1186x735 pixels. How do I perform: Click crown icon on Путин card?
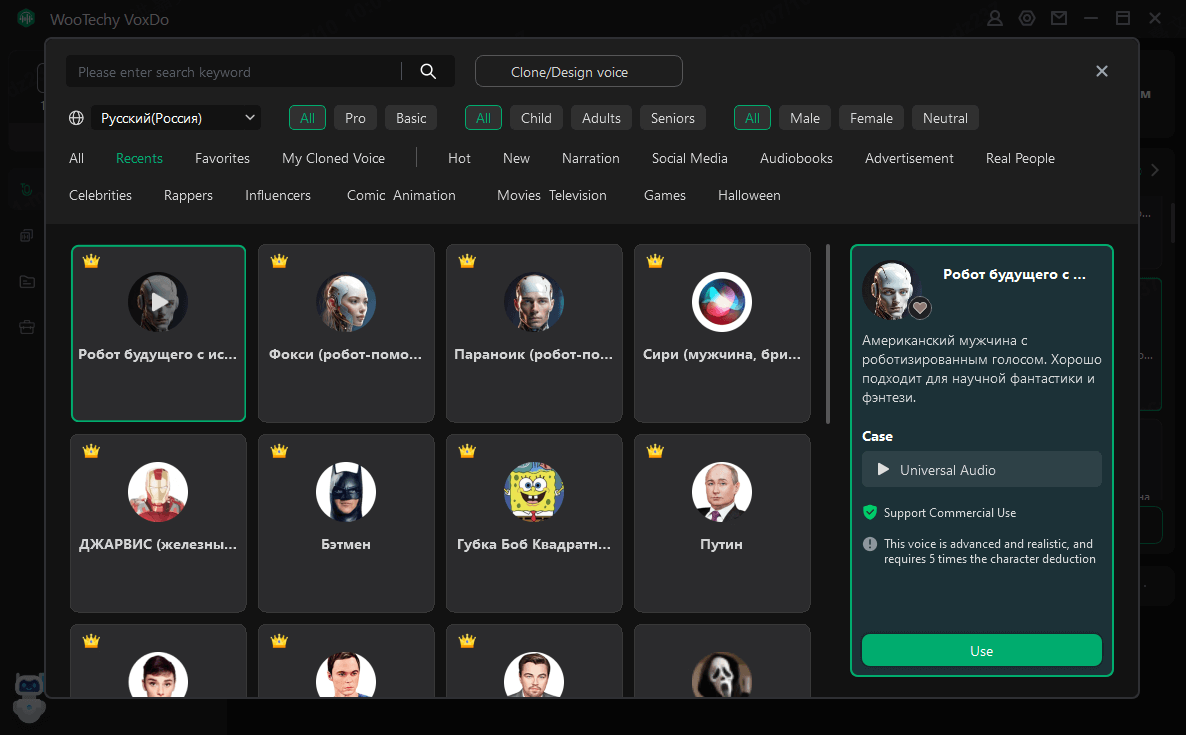[655, 451]
